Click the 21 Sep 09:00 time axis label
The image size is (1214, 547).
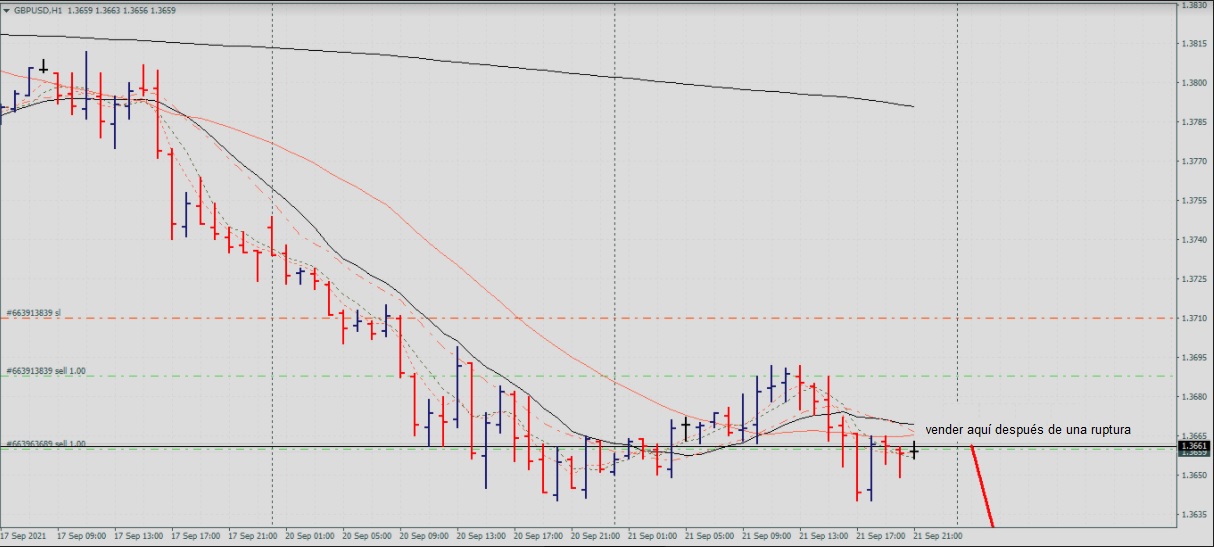[x=767, y=536]
